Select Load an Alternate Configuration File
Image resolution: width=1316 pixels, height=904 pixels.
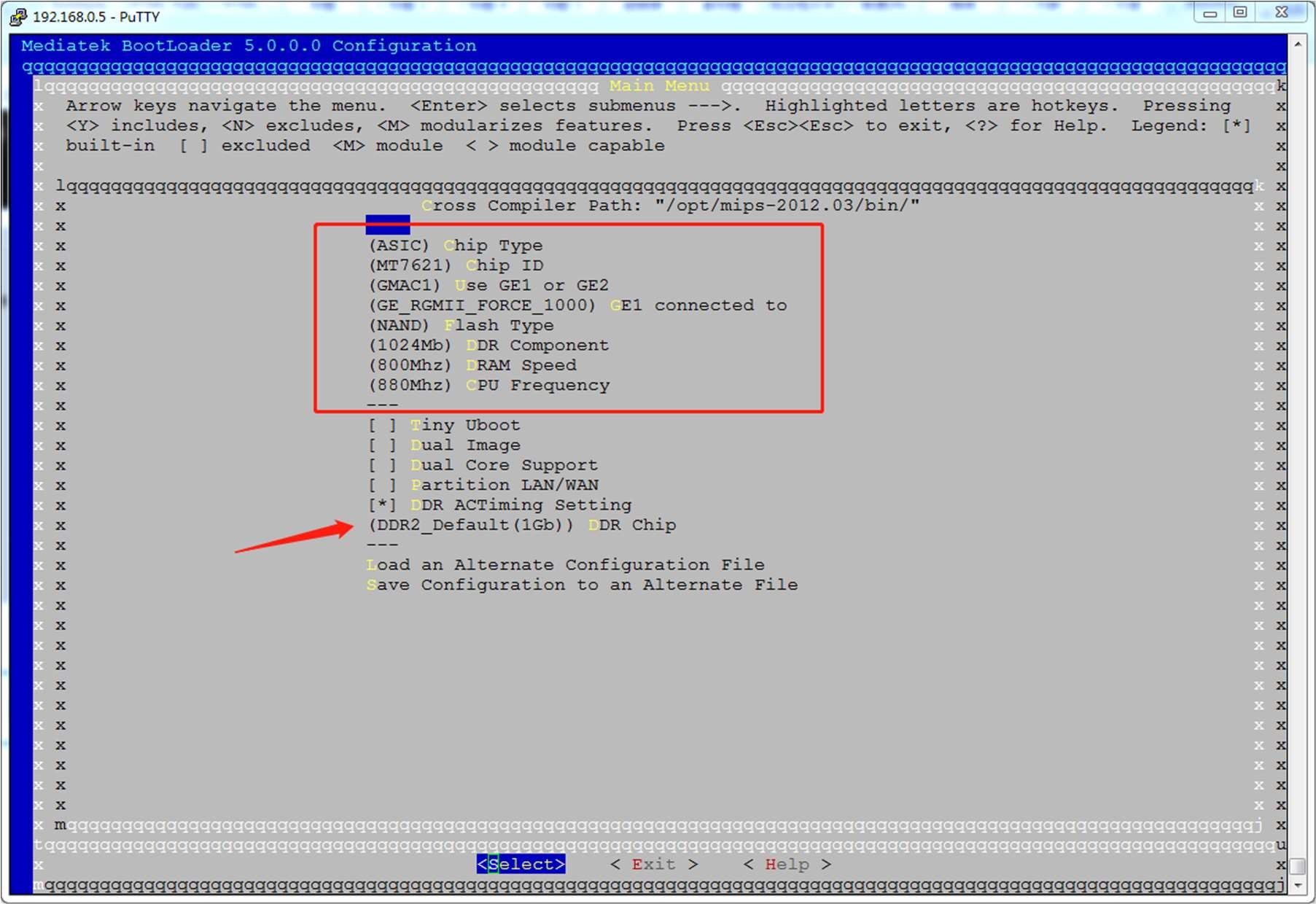pyautogui.click(x=565, y=565)
